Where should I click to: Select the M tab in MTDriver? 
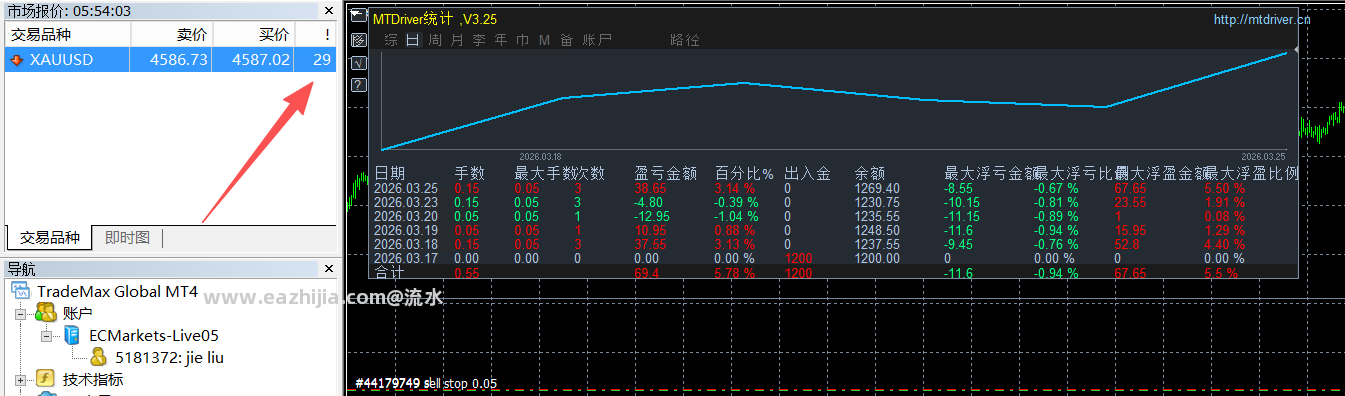[x=545, y=41]
